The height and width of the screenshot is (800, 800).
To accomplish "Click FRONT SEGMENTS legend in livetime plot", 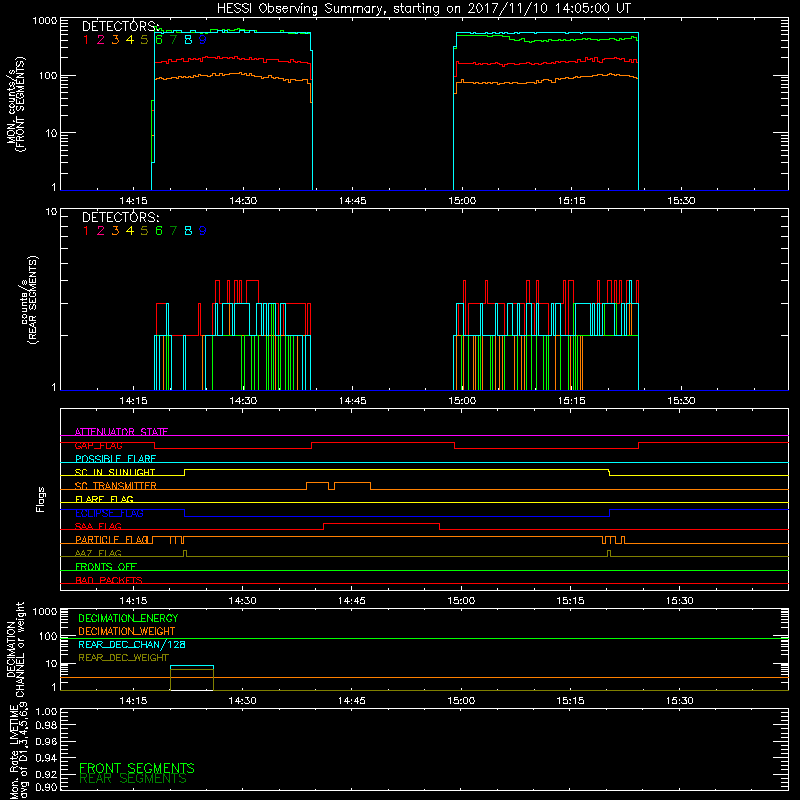I will click(x=137, y=768).
